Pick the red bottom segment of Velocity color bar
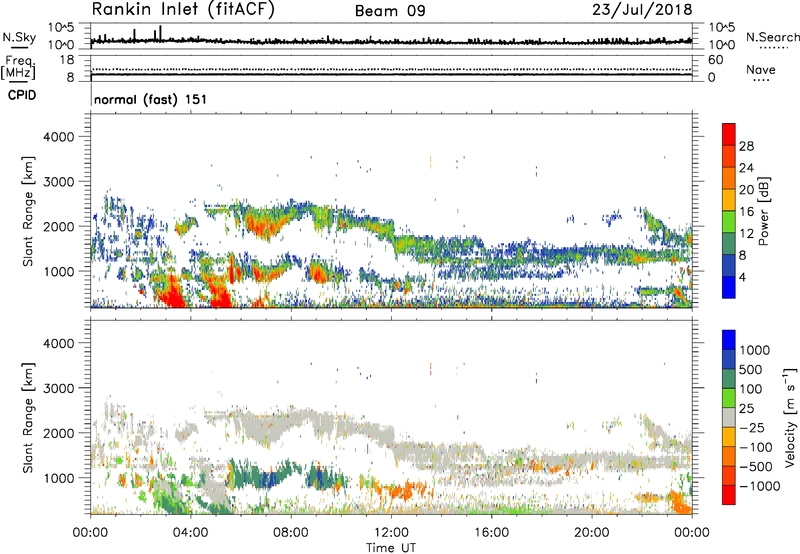The image size is (800, 554). point(729,495)
